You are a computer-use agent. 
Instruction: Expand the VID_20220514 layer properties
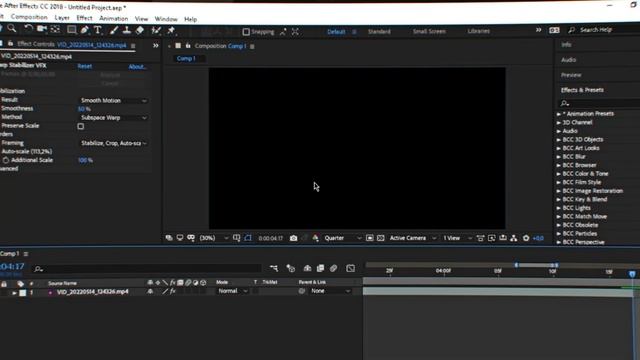coord(14,293)
